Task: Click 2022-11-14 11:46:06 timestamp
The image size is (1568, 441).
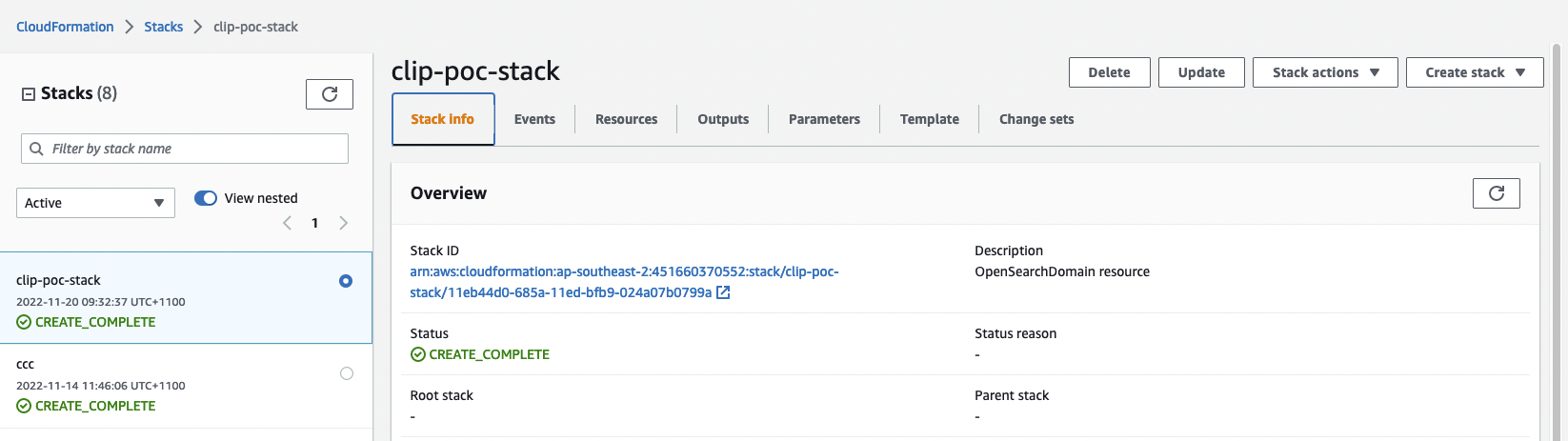Action: pyautogui.click(x=101, y=386)
